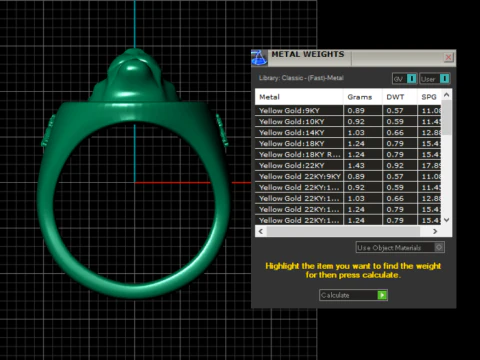Sort by Metal column header
The image size is (480, 360).
tap(299, 97)
